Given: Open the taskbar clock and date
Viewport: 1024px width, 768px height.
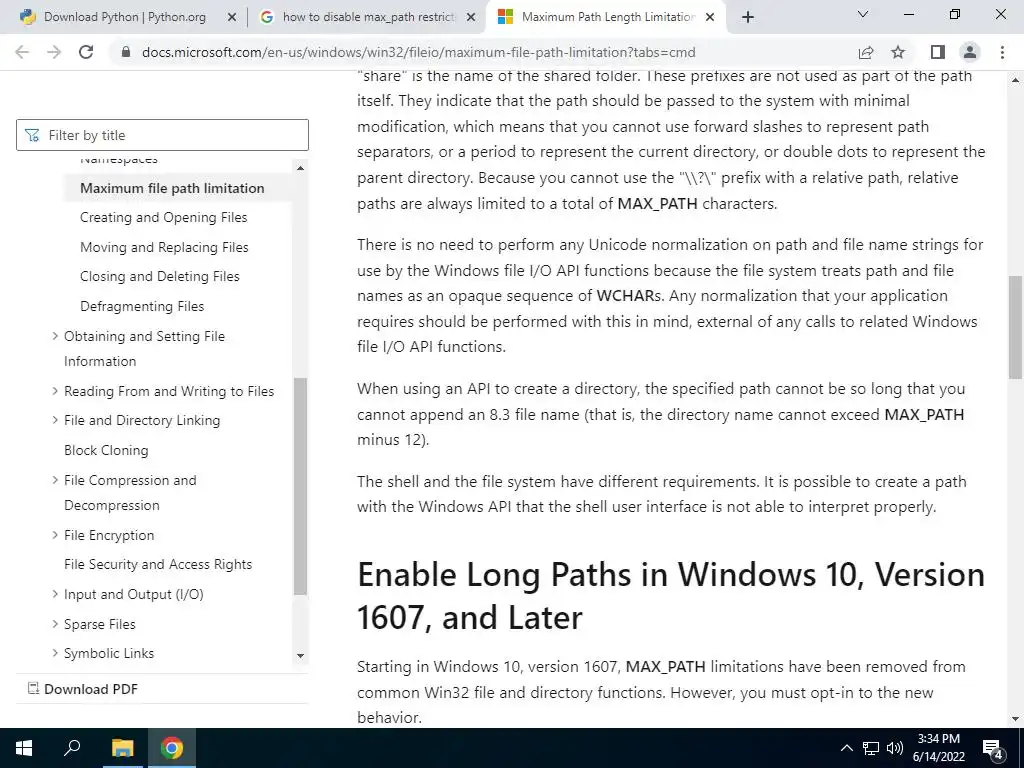Looking at the screenshot, I should pyautogui.click(x=938, y=748).
